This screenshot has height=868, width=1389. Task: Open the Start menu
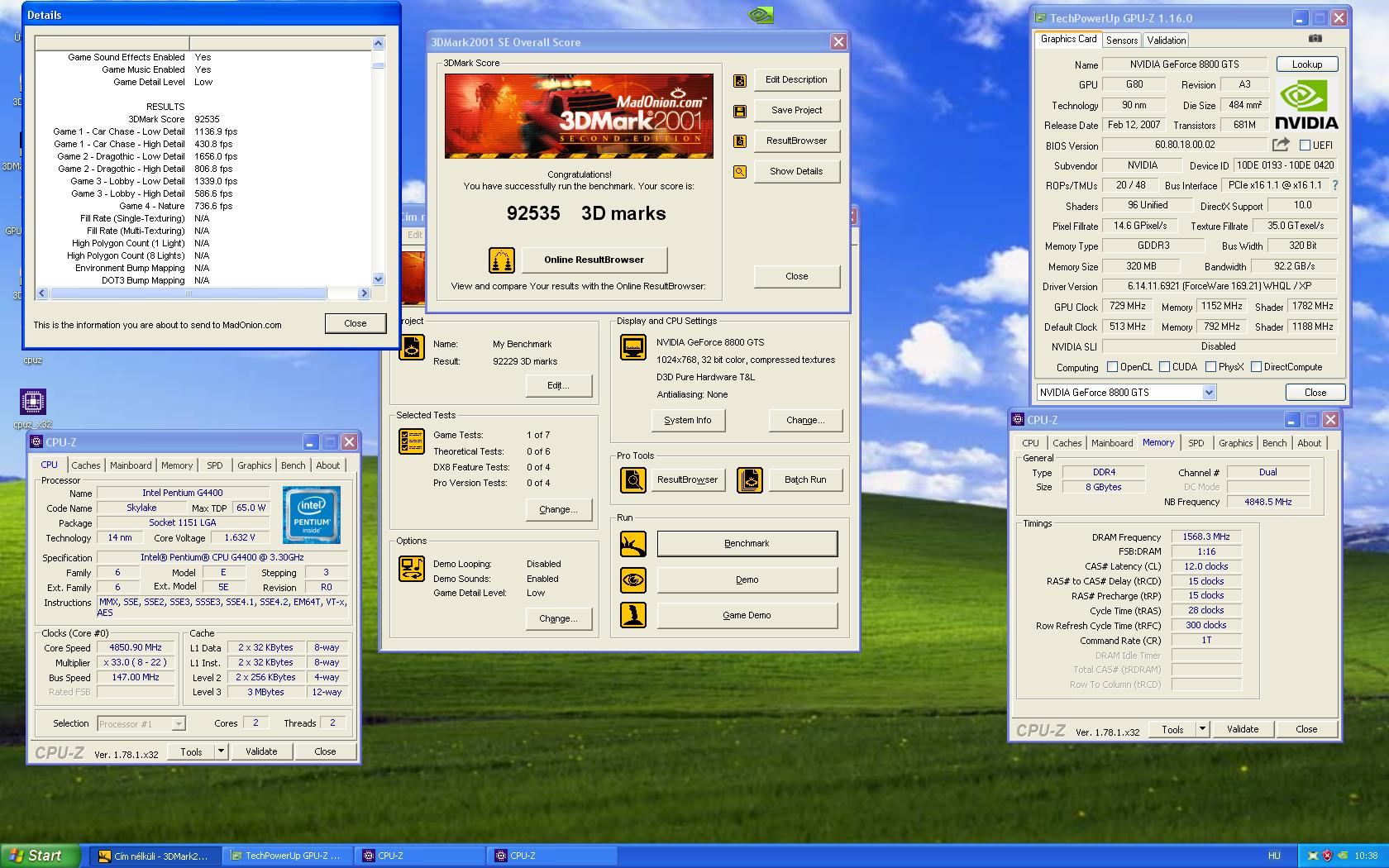[x=41, y=856]
